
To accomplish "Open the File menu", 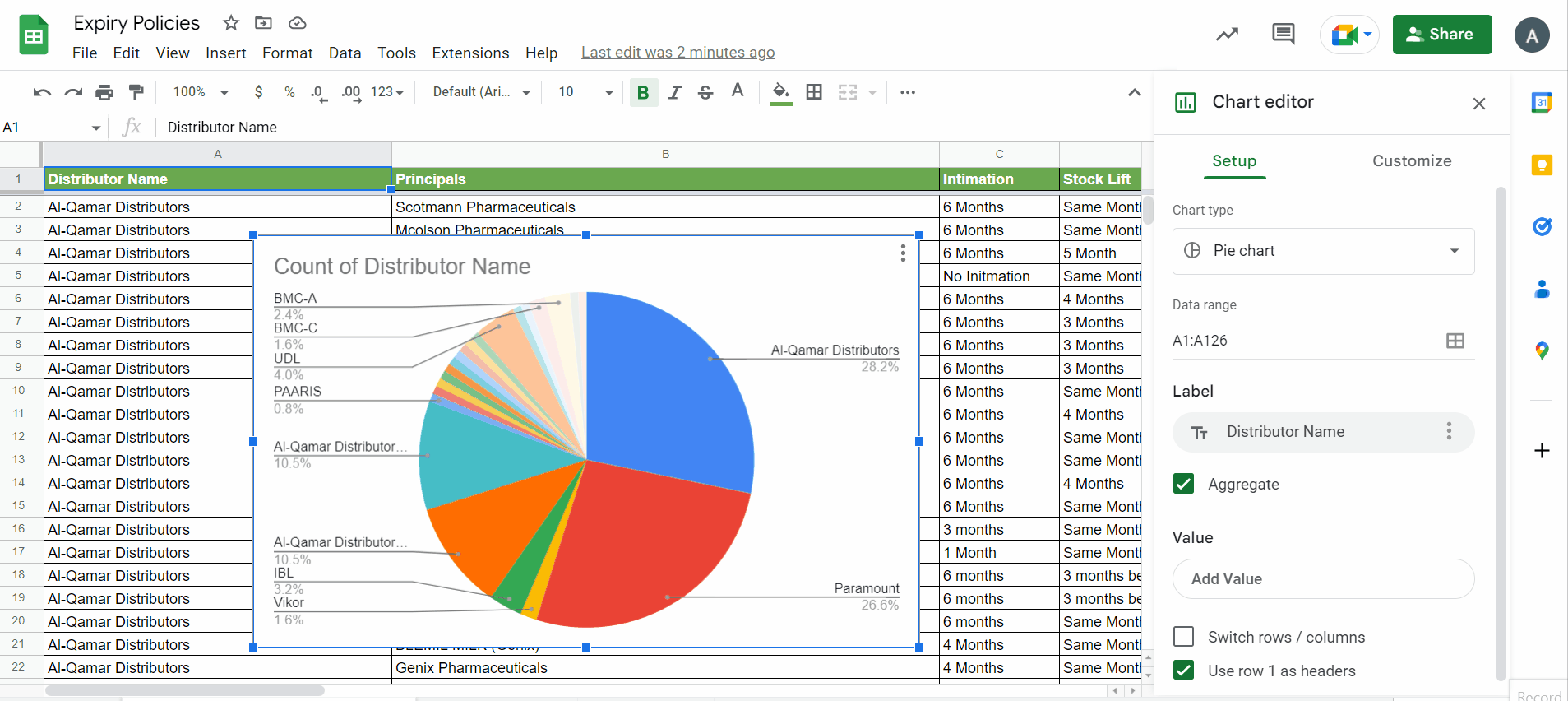I will (x=85, y=53).
